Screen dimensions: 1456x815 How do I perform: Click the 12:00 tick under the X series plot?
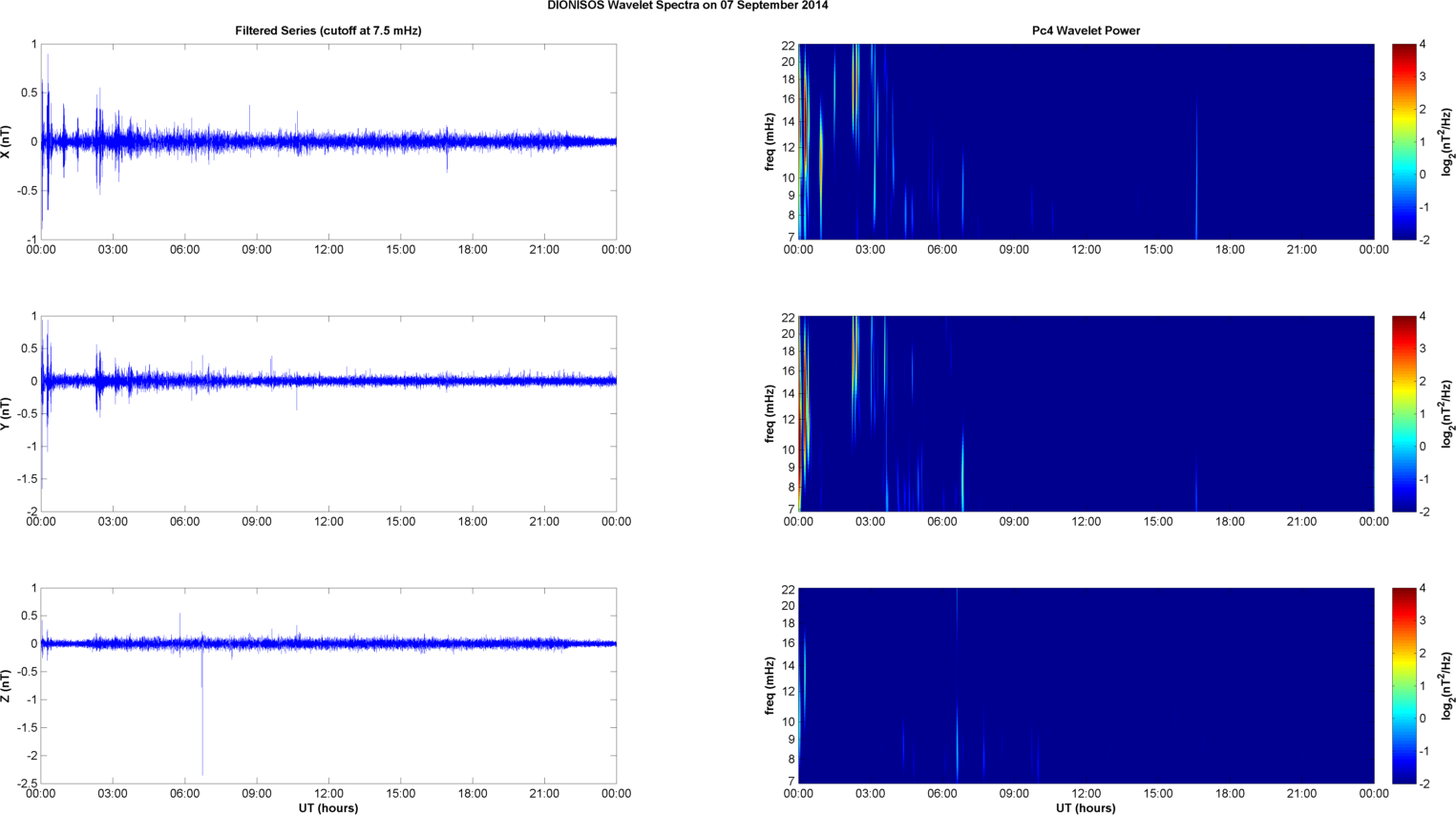point(328,250)
